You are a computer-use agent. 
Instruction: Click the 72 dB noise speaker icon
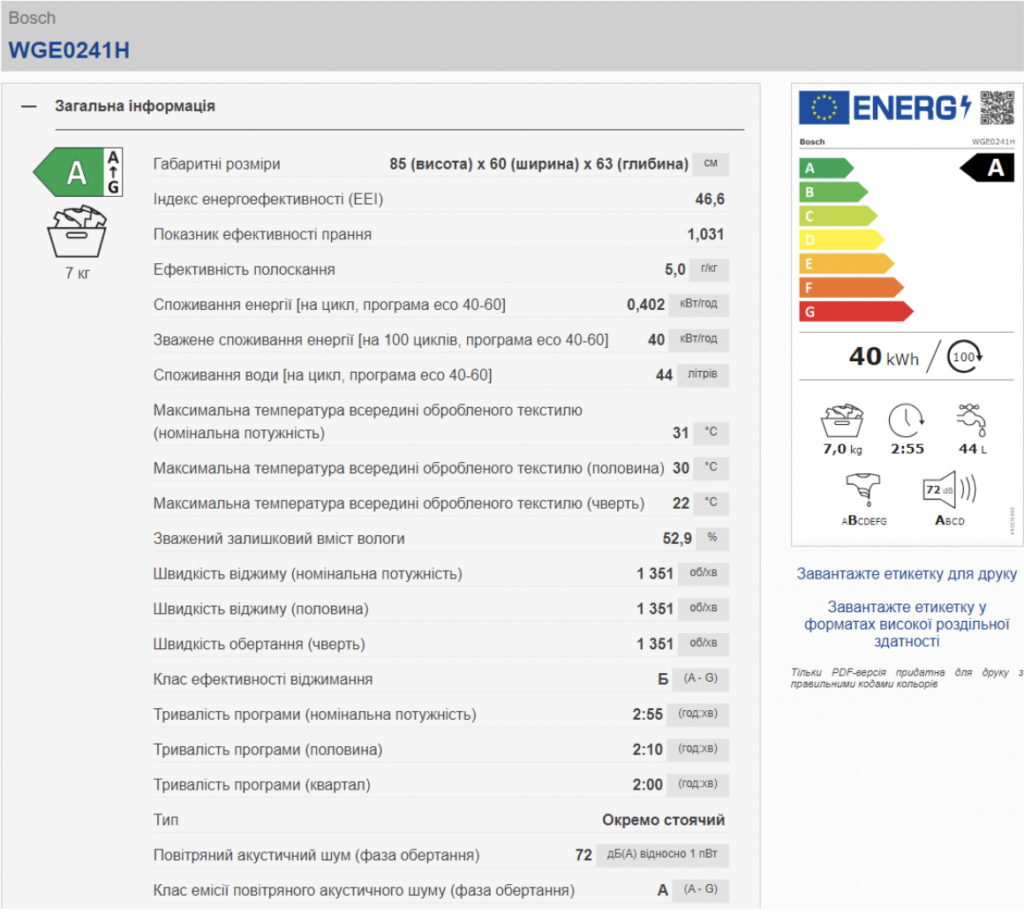(x=946, y=491)
